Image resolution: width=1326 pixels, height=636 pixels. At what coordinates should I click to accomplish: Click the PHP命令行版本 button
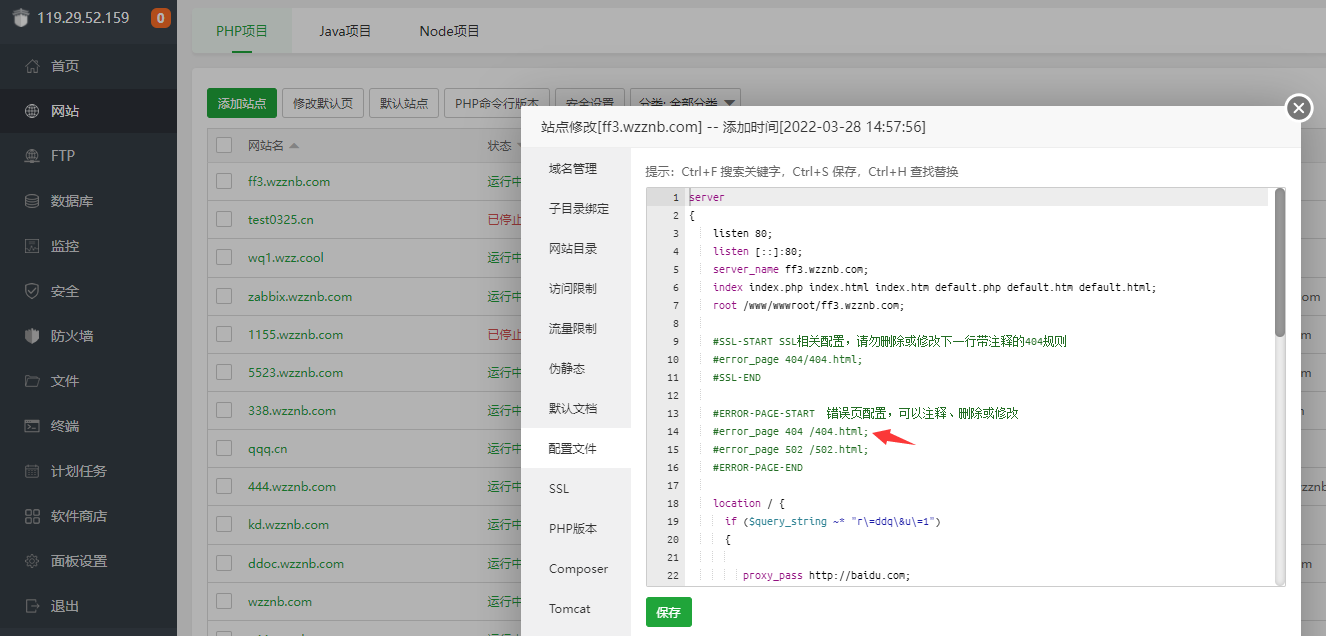(x=496, y=103)
